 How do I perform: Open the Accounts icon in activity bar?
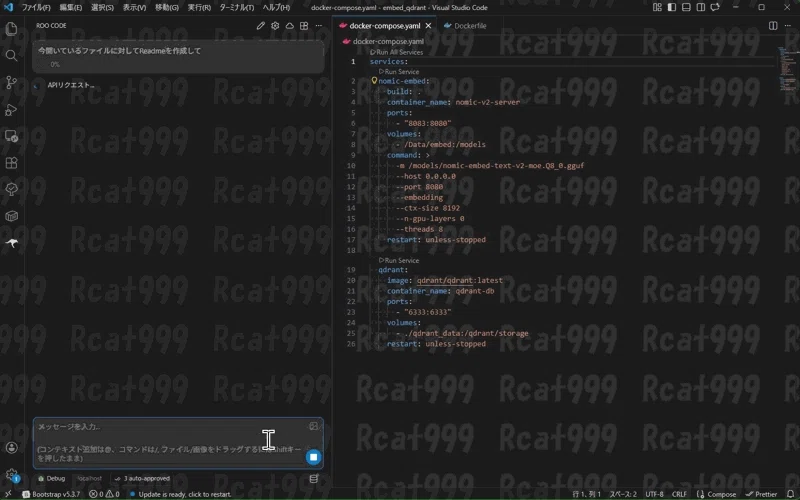[11, 447]
